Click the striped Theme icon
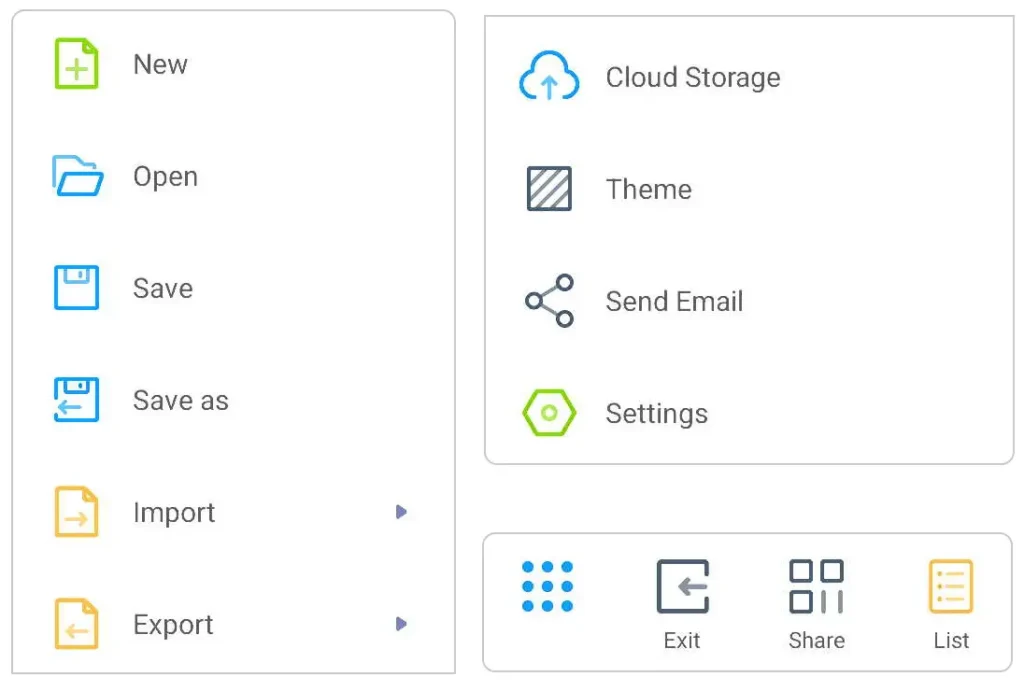The height and width of the screenshot is (691, 1024). [549, 189]
